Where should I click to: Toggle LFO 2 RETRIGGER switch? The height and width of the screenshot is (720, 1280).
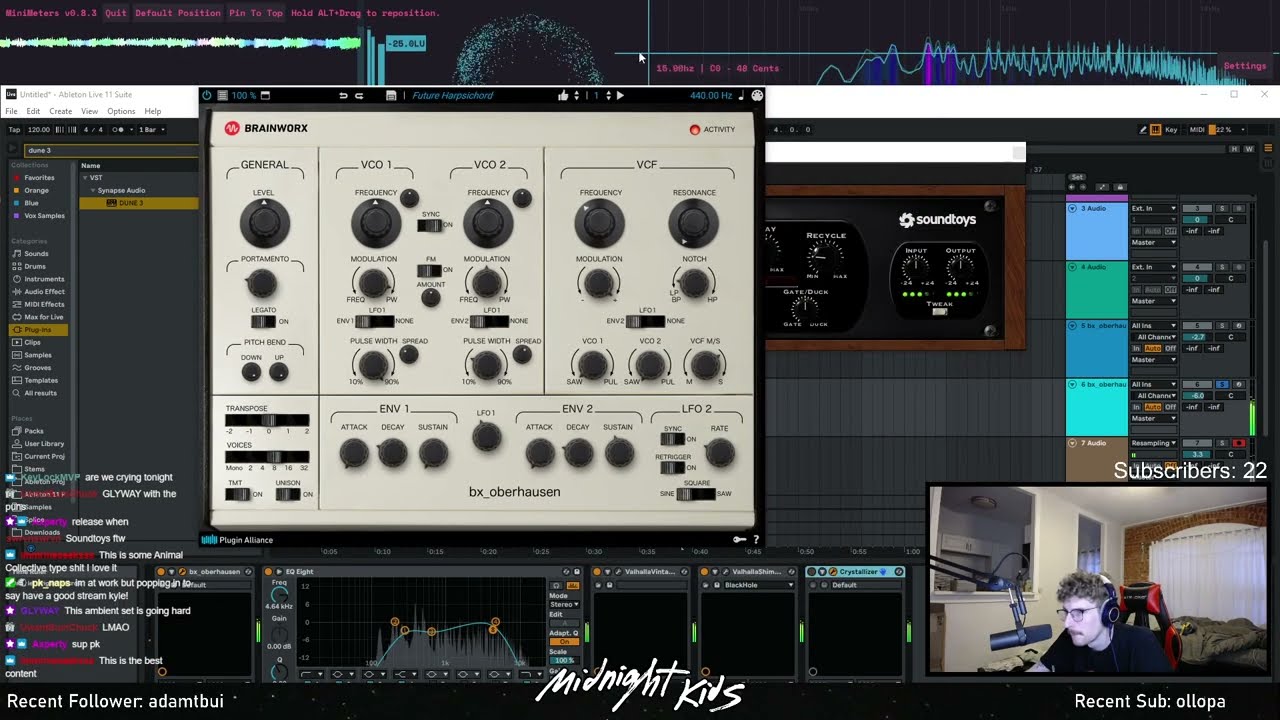pyautogui.click(x=672, y=467)
